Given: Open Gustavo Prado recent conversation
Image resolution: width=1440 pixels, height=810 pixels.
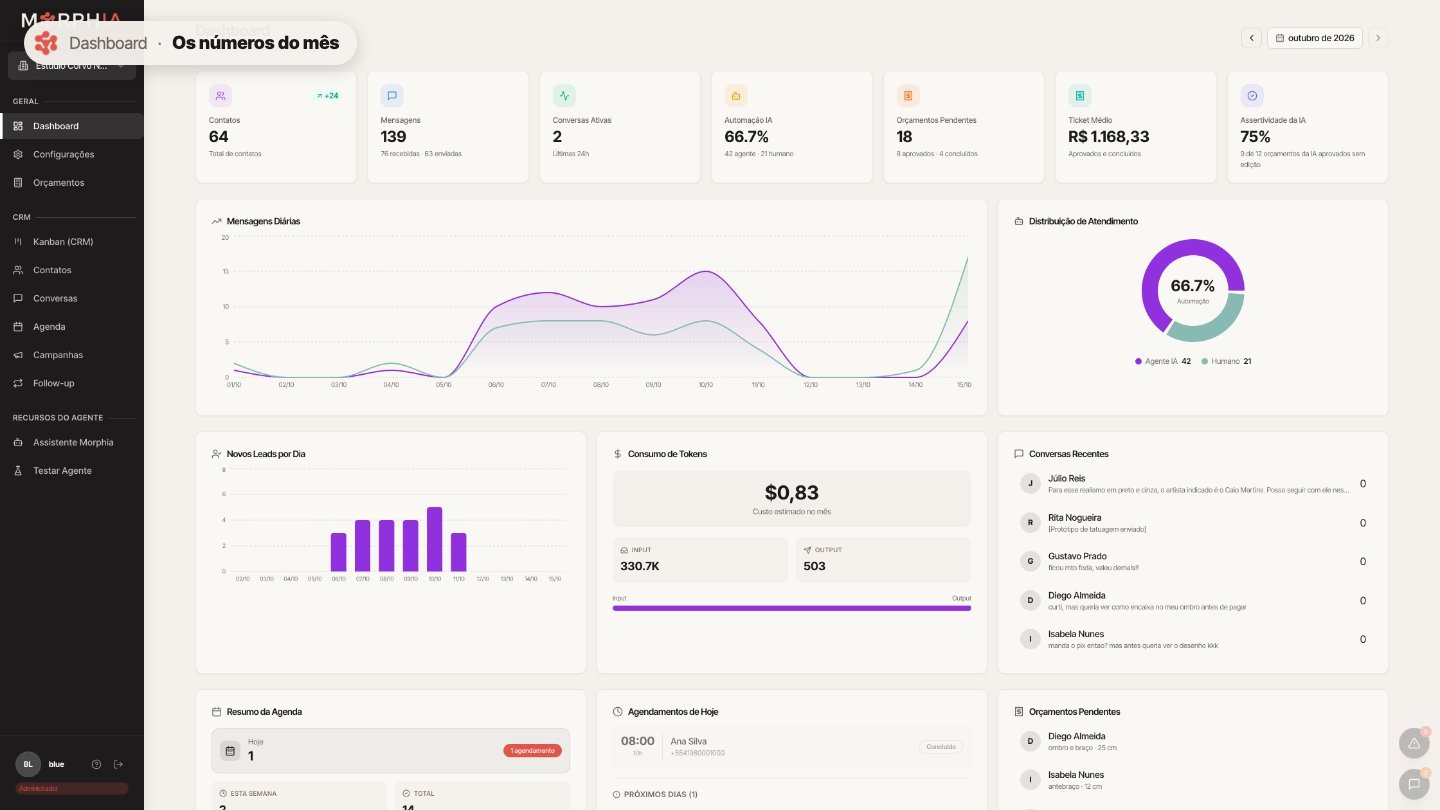Looking at the screenshot, I should 1193,561.
